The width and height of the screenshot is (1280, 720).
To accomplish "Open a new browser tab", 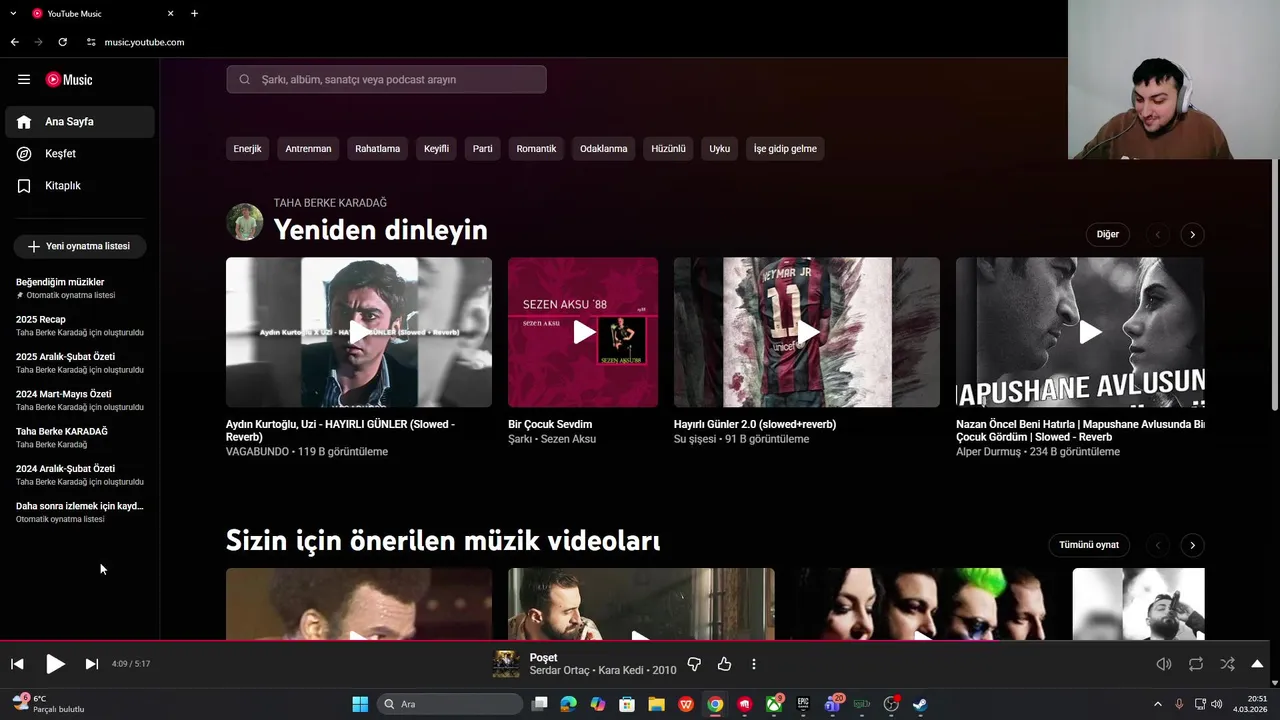I will coord(194,14).
